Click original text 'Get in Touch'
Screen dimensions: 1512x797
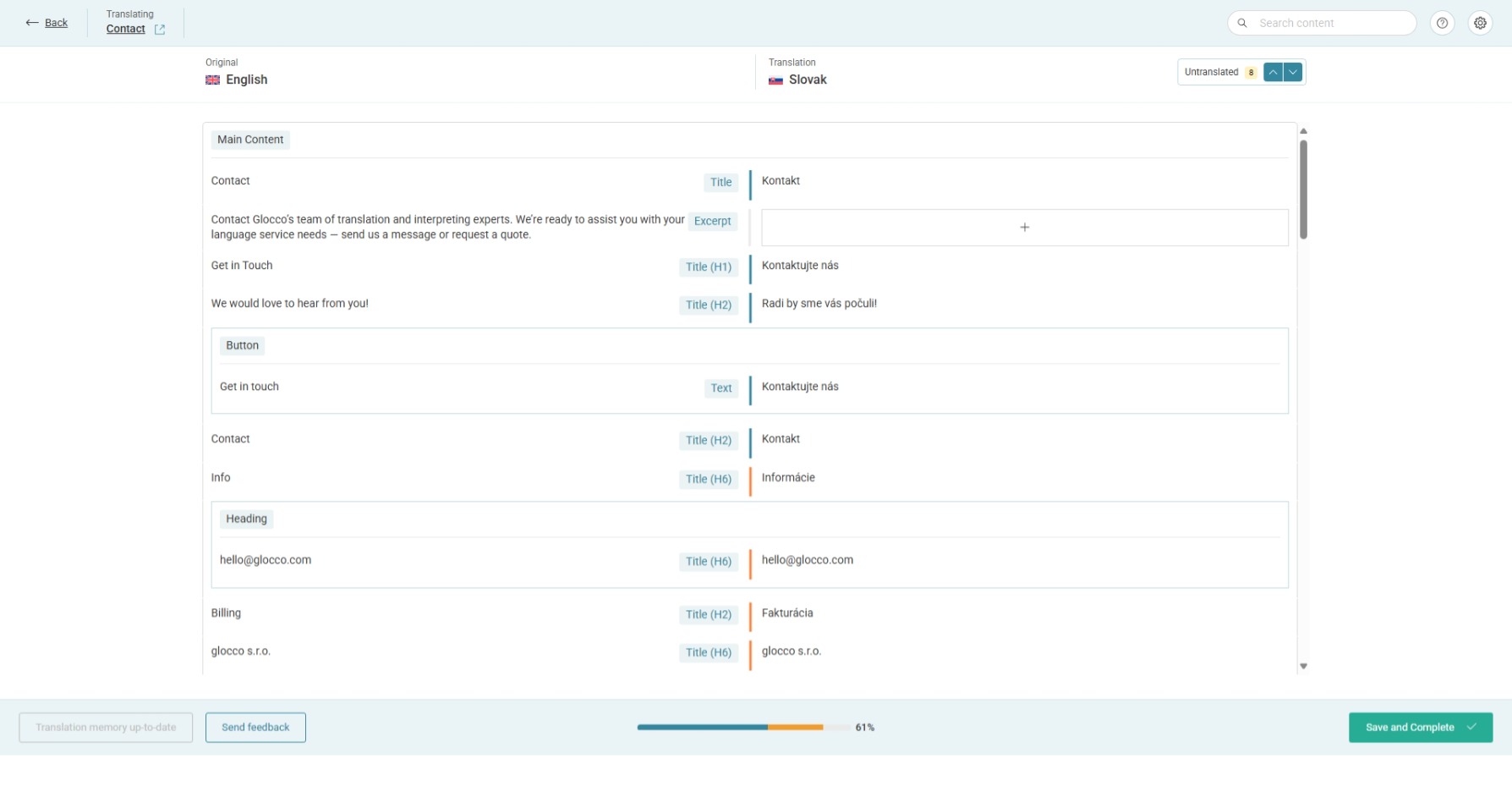pyautogui.click(x=242, y=265)
